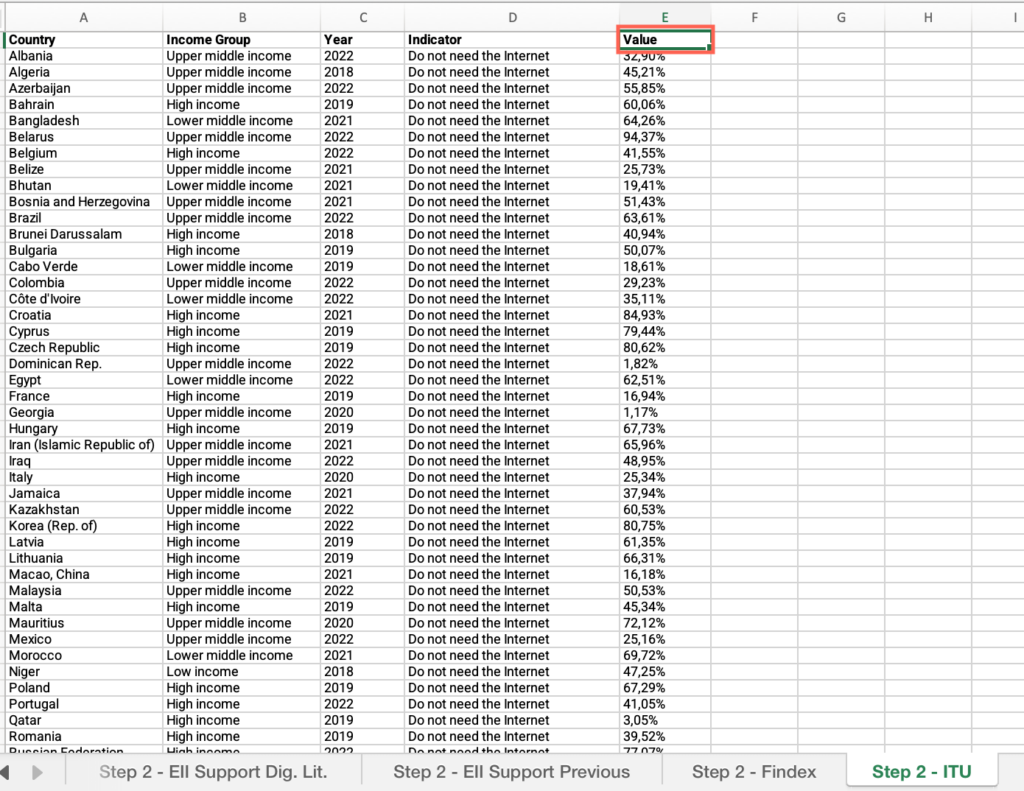The height and width of the screenshot is (791, 1024).
Task: Select the year cell for Italy
Action: (x=362, y=477)
